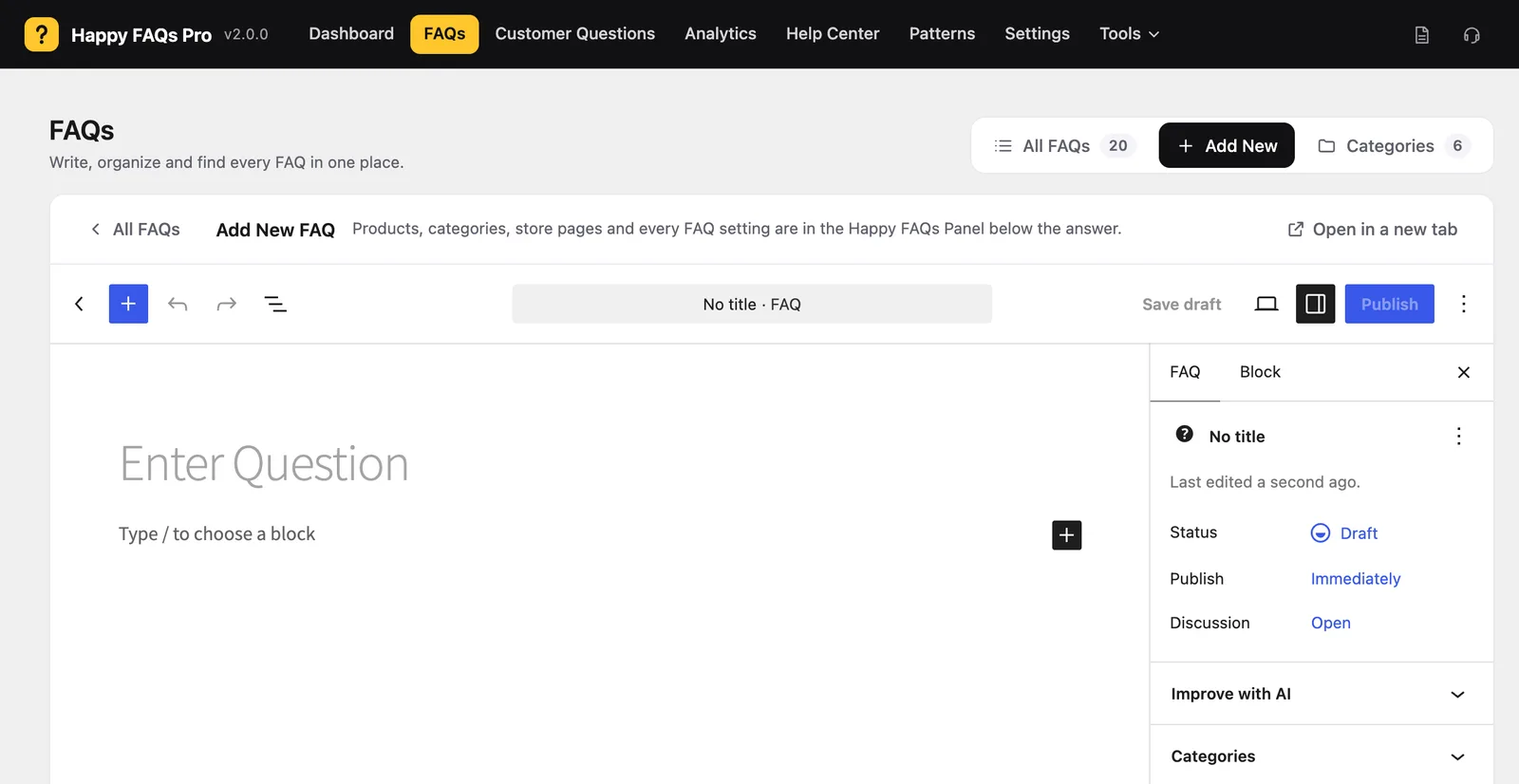Screen dimensions: 1519x784
Task: Open the No title actions three-dot menu
Action: coord(1458,436)
